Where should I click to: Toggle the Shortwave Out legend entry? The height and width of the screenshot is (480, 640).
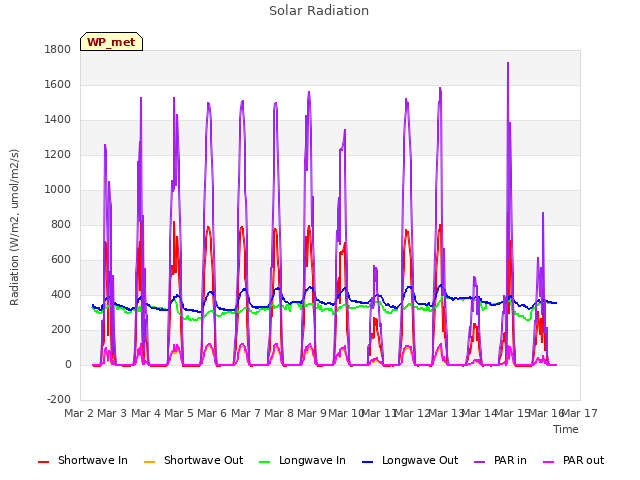tap(193, 460)
